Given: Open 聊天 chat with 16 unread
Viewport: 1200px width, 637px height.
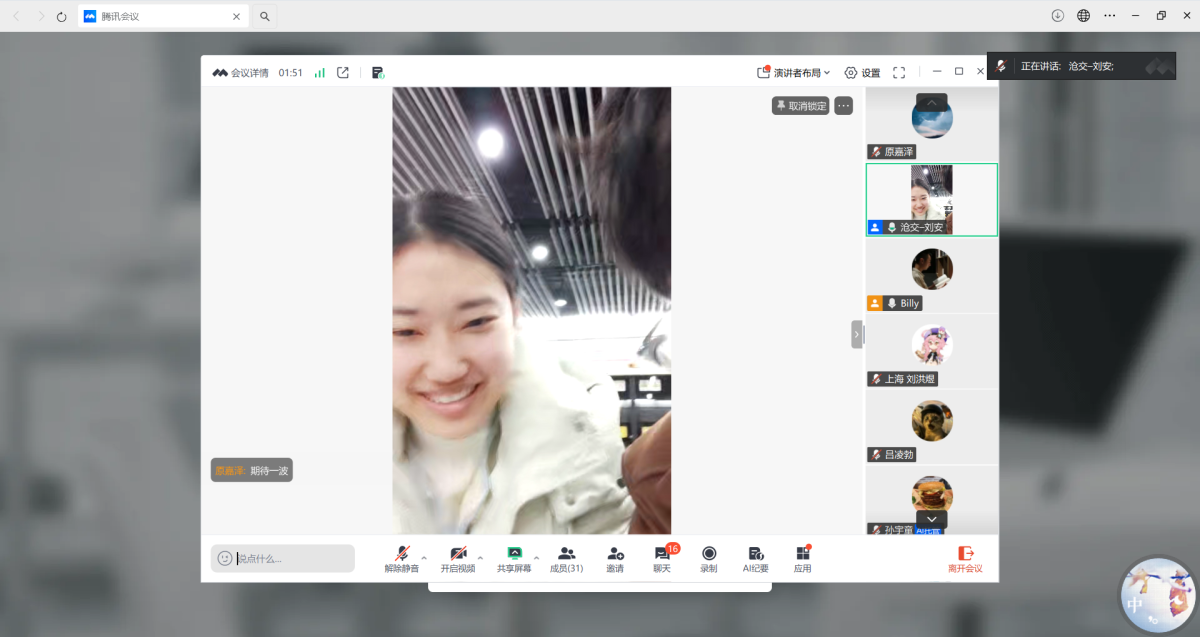Looking at the screenshot, I should click(661, 559).
